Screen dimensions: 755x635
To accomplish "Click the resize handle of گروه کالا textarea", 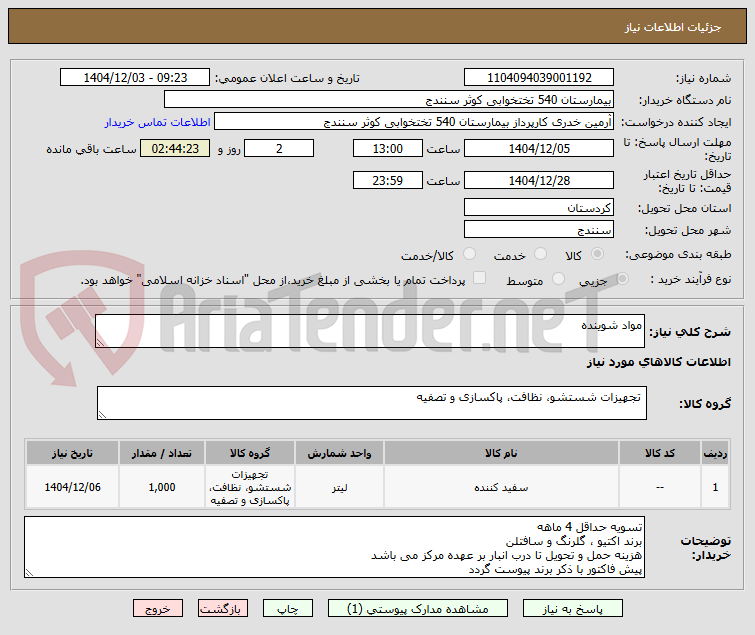I will click(103, 415).
